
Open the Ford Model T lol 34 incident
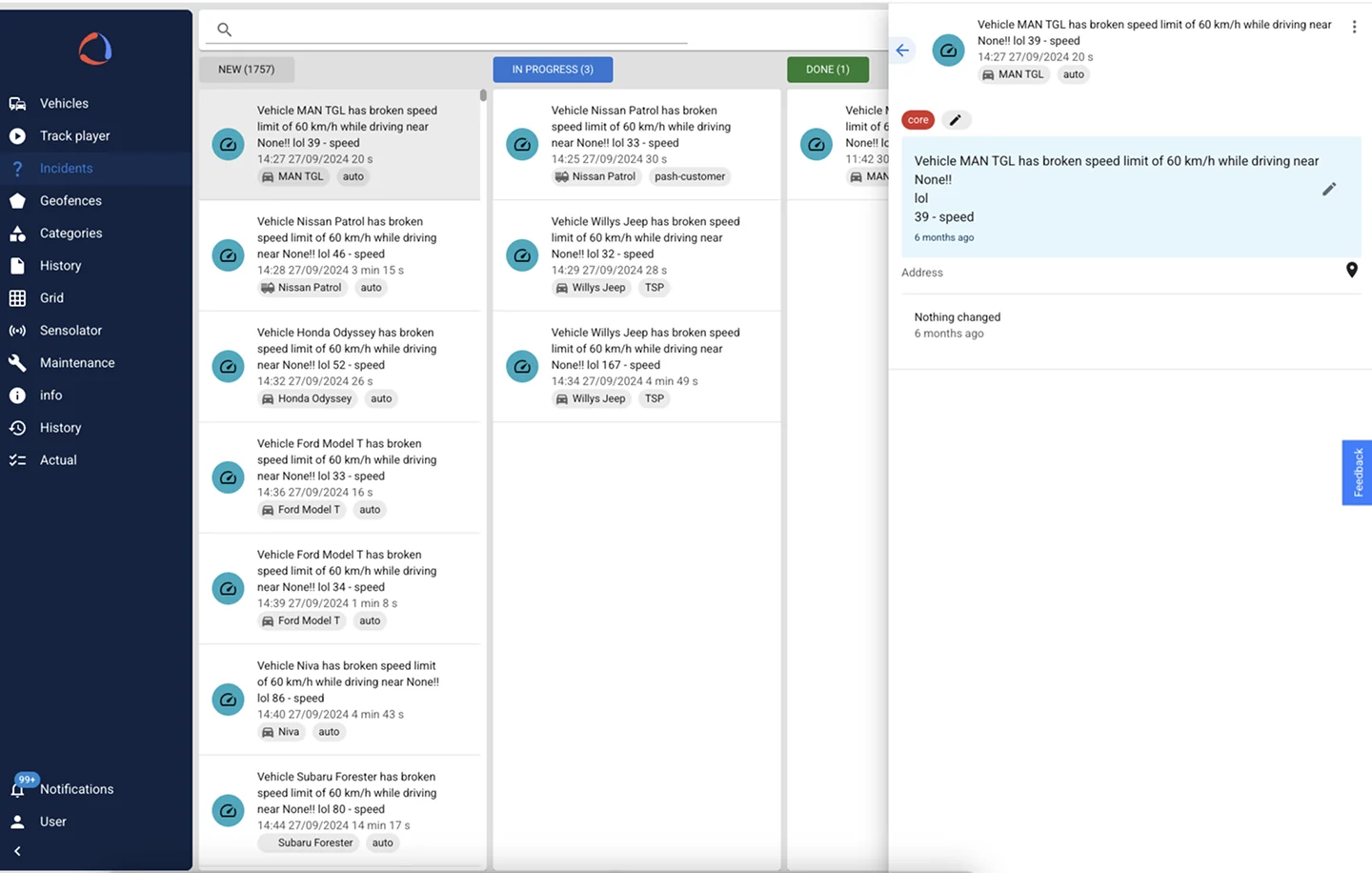[x=339, y=589]
